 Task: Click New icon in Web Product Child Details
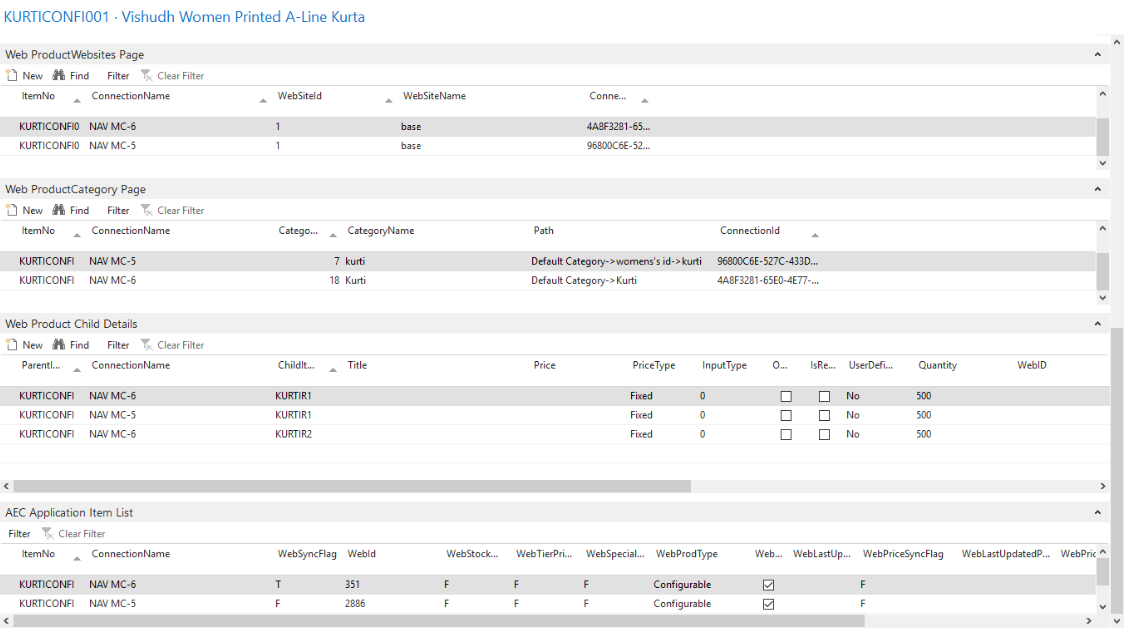pos(13,345)
